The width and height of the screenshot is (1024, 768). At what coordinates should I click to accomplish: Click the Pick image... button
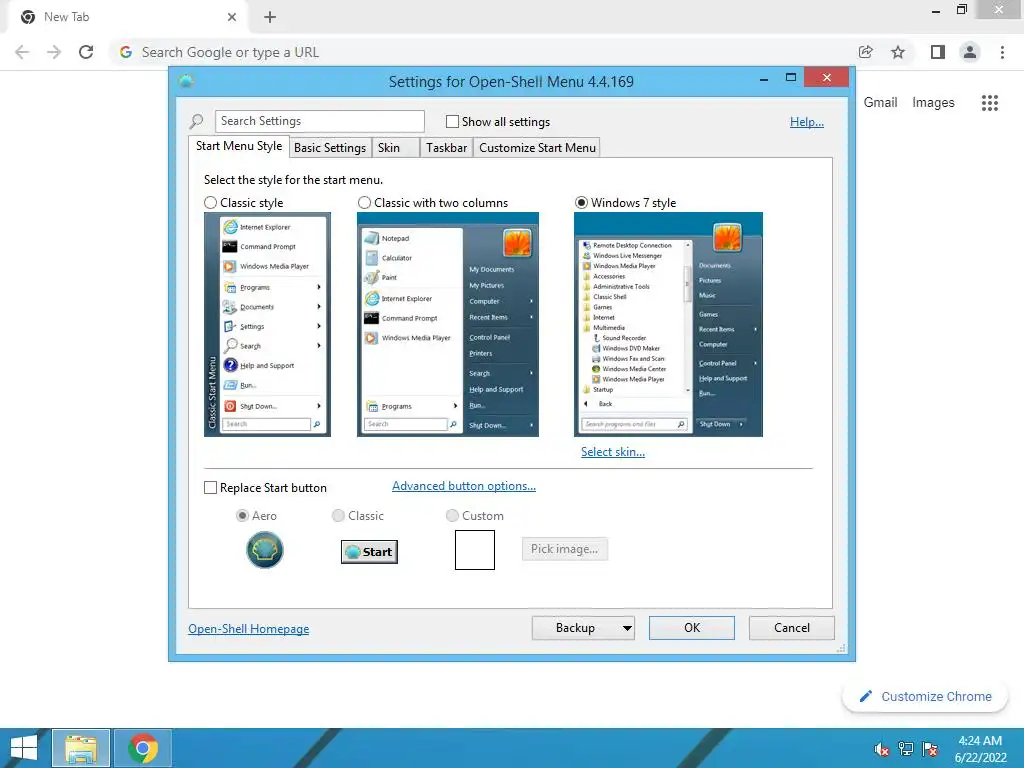click(x=564, y=549)
